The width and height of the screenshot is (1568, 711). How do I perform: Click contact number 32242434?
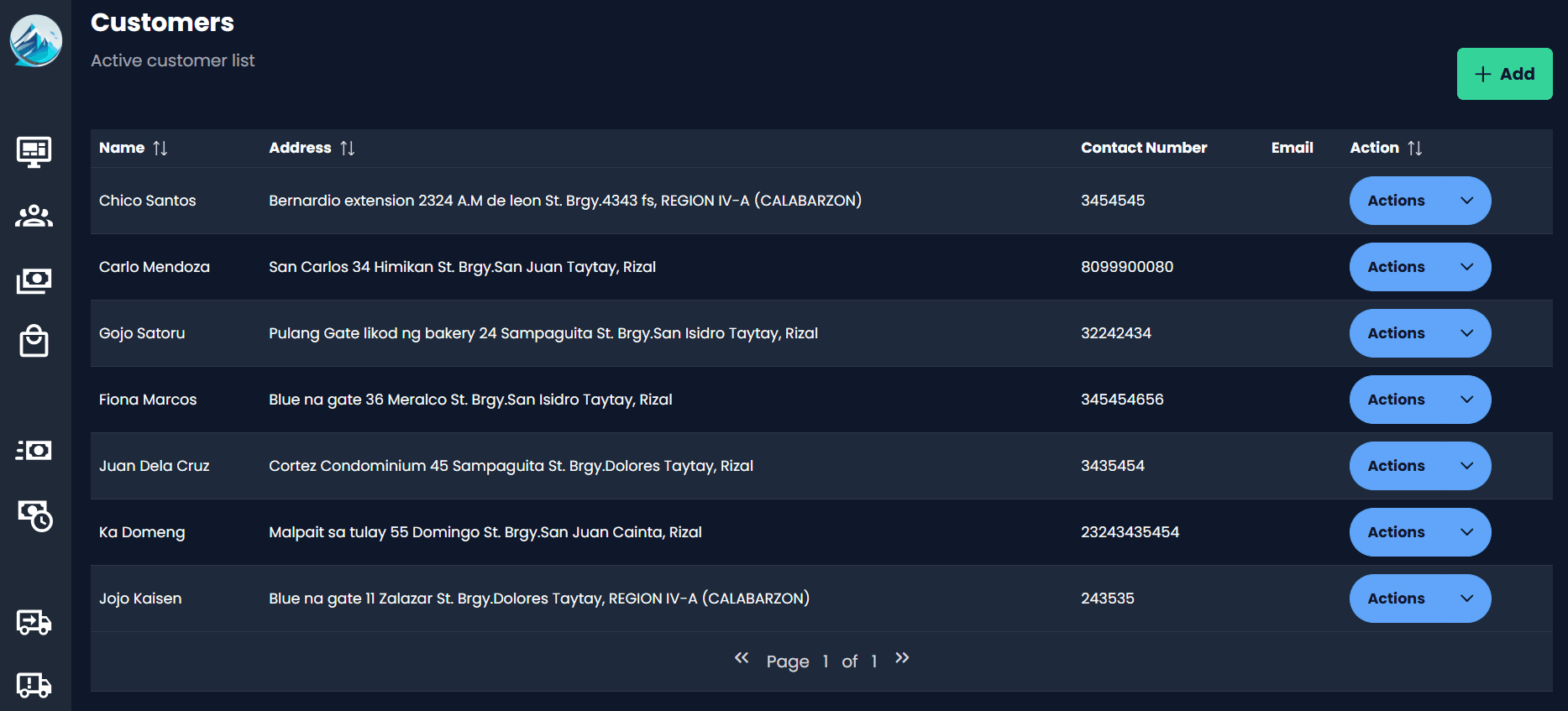[x=1116, y=333]
